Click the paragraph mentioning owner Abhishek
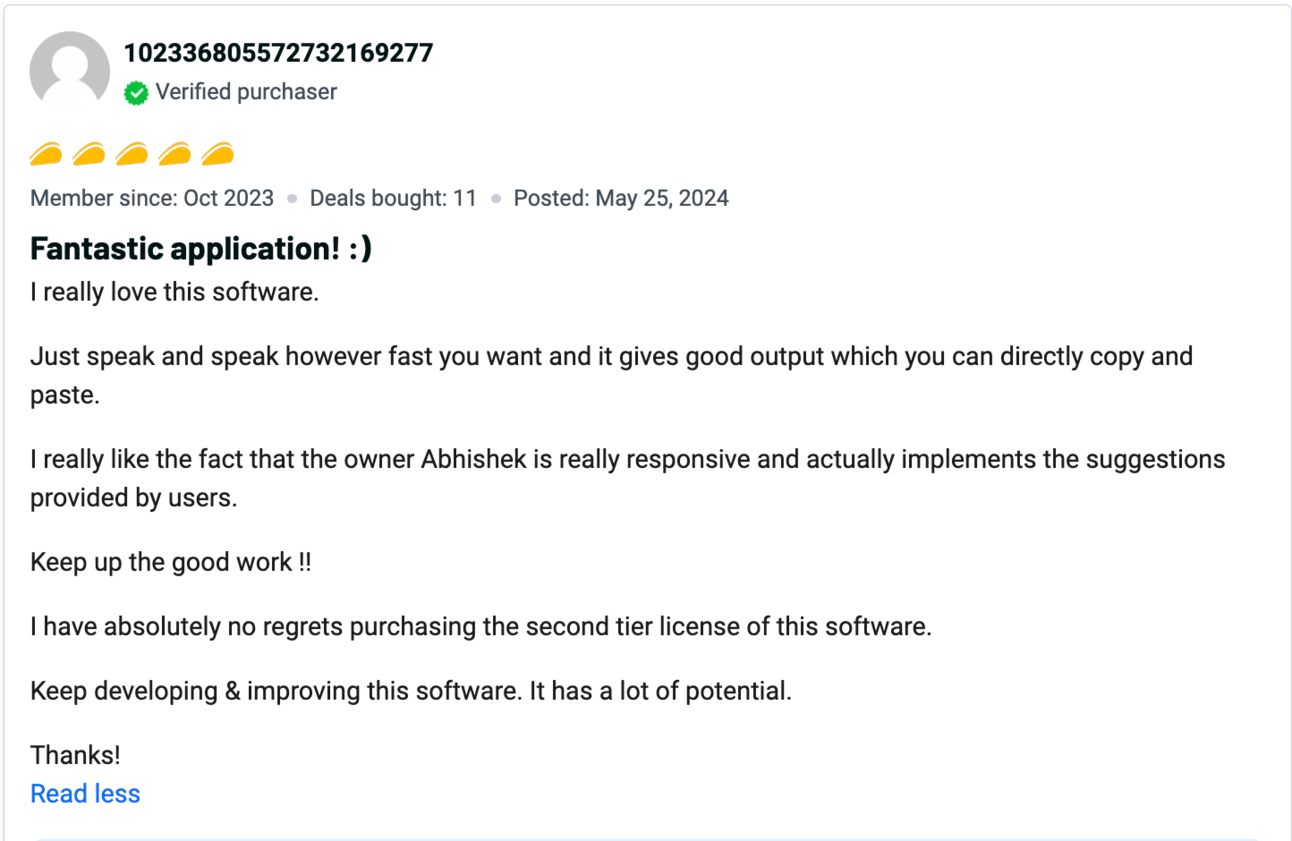This screenshot has width=1292, height=841. (628, 478)
